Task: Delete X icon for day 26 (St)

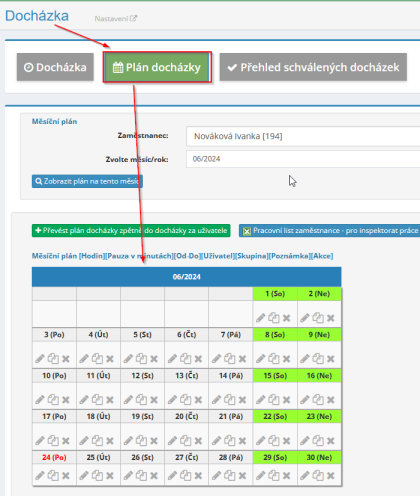Action: pyautogui.click(x=154, y=476)
